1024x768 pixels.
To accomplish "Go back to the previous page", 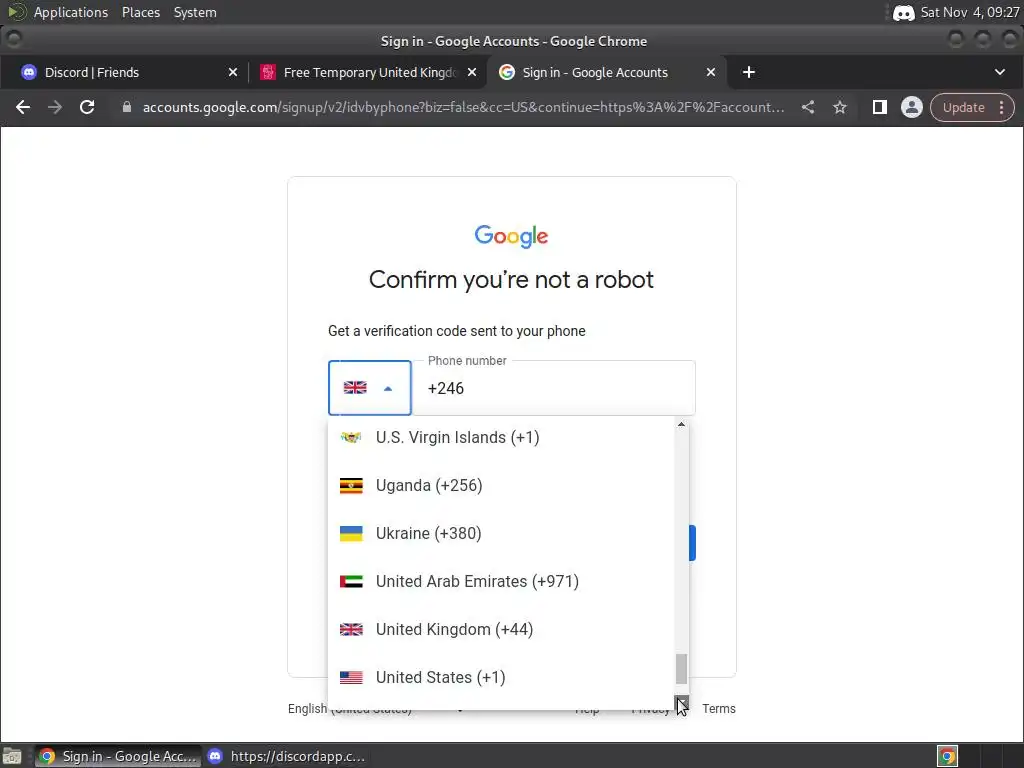I will [x=23, y=107].
